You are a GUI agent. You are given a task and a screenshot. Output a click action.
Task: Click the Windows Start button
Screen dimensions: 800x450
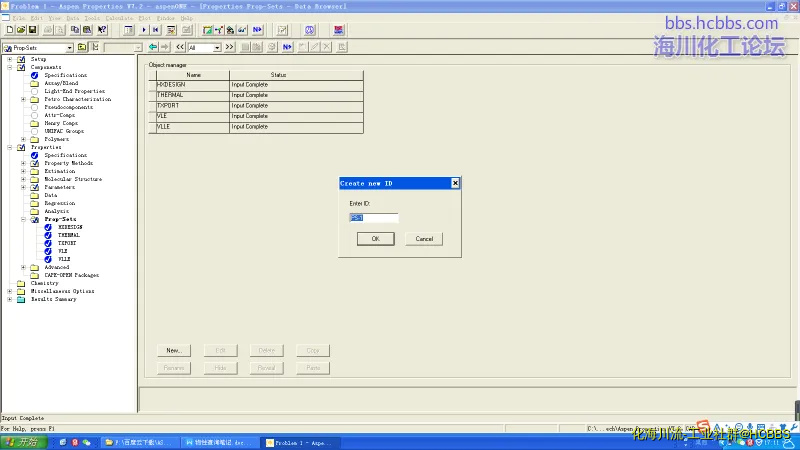pos(24,442)
